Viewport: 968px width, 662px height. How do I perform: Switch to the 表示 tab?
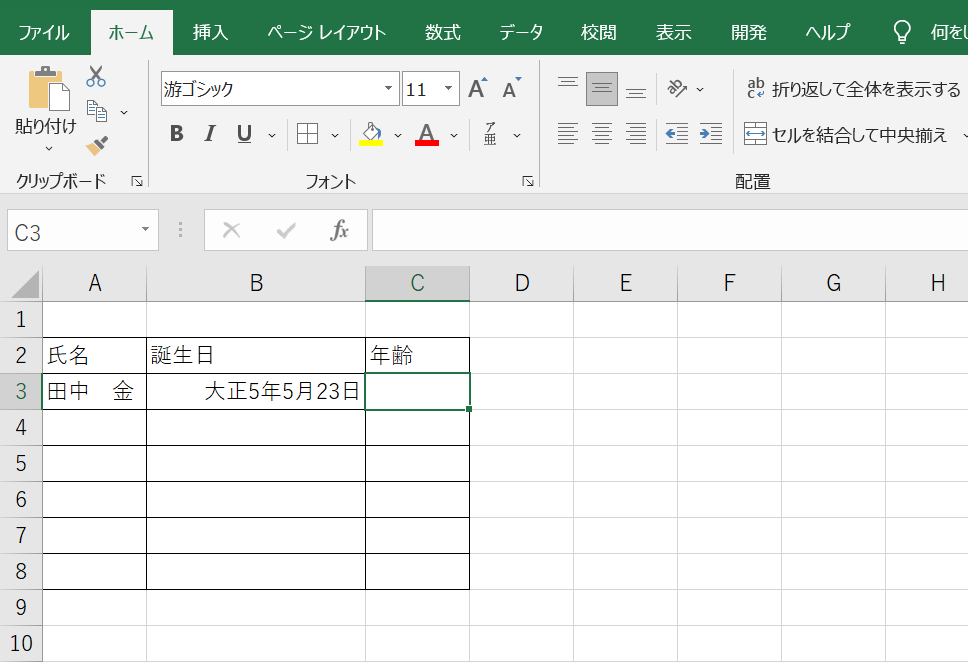674,32
